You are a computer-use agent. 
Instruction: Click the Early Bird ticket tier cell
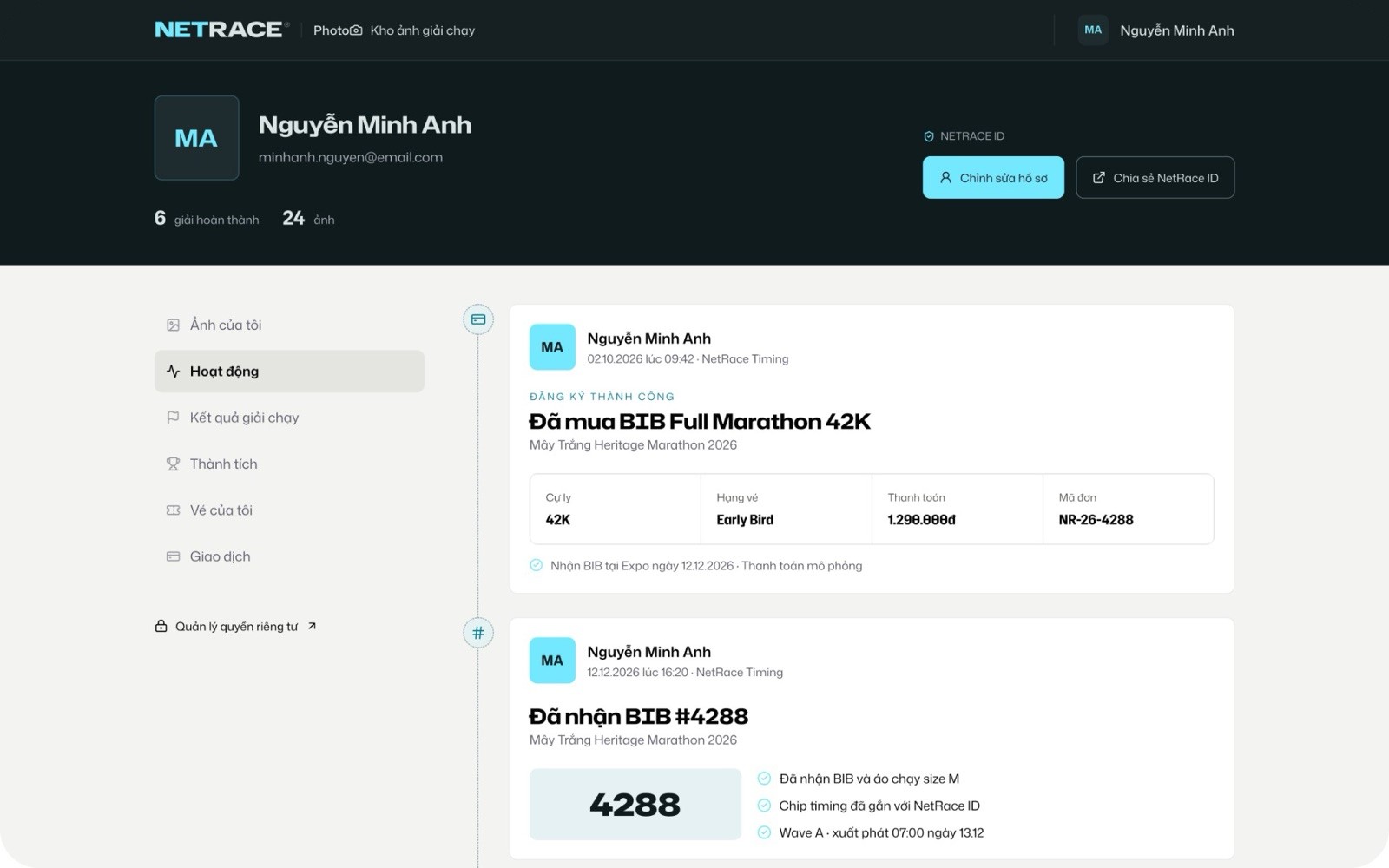click(x=786, y=509)
